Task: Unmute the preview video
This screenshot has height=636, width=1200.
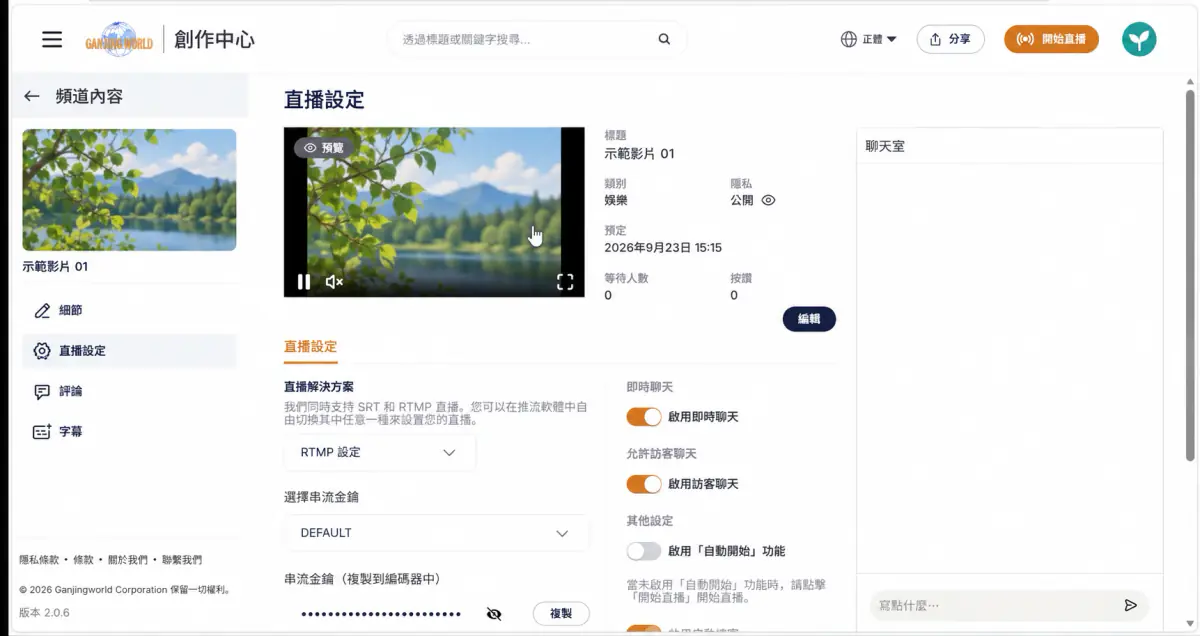Action: point(334,282)
